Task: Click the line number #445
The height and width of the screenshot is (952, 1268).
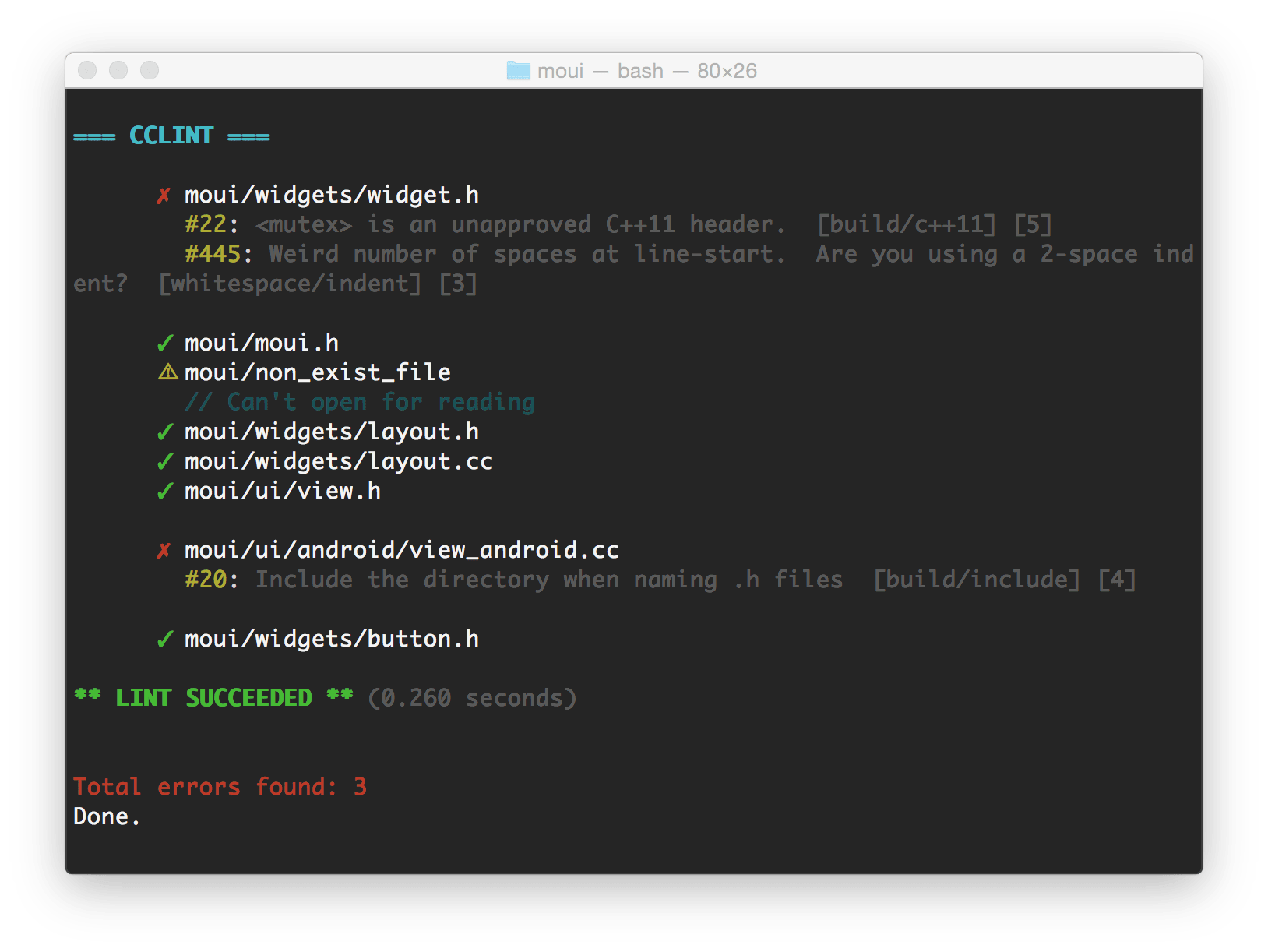Action: point(213,254)
